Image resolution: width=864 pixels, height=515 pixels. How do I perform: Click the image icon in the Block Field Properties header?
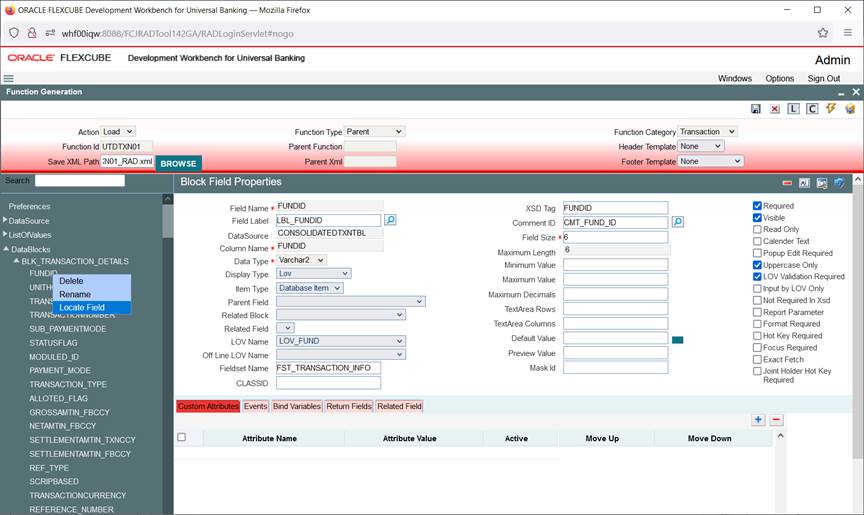822,183
